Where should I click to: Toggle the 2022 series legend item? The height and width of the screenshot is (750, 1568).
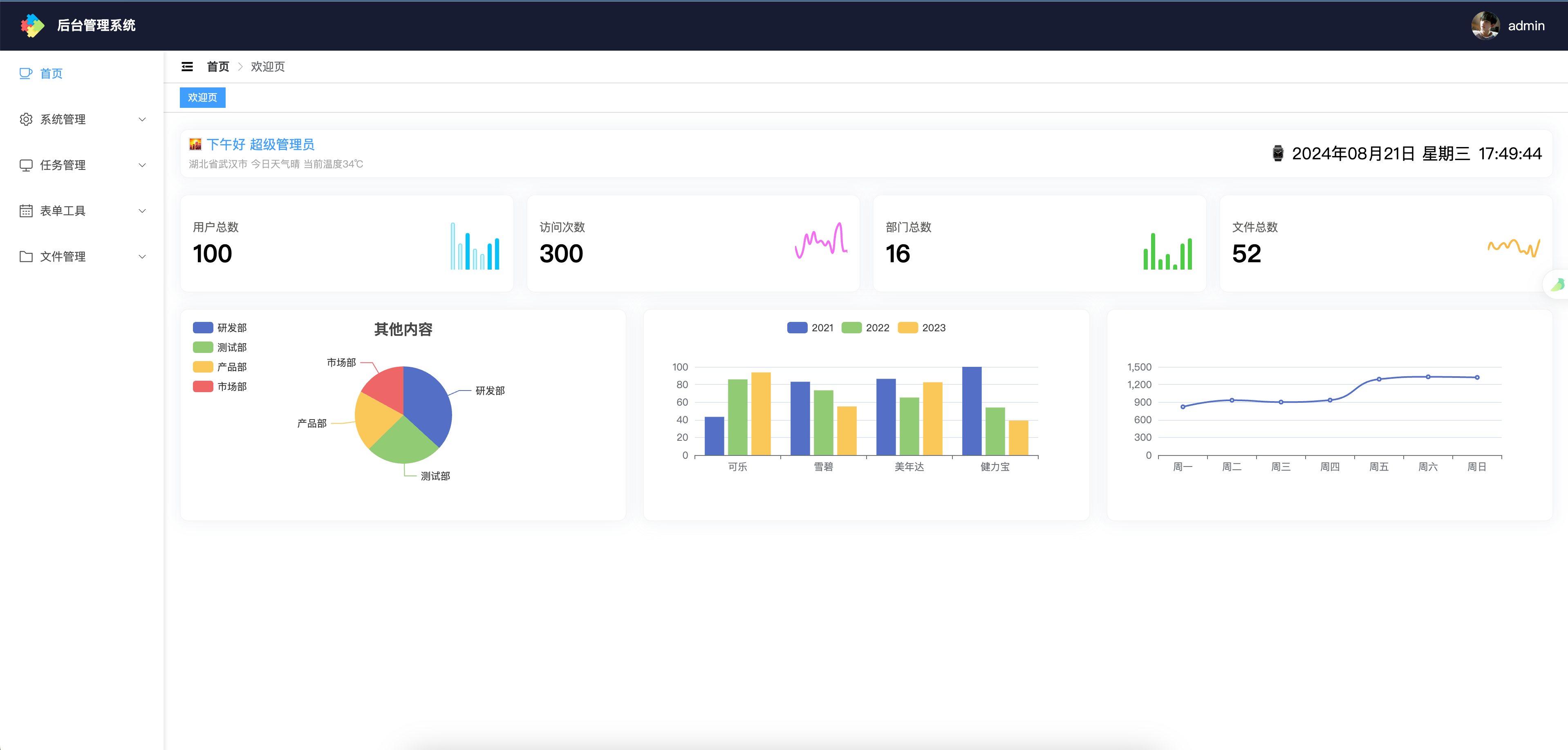point(865,328)
